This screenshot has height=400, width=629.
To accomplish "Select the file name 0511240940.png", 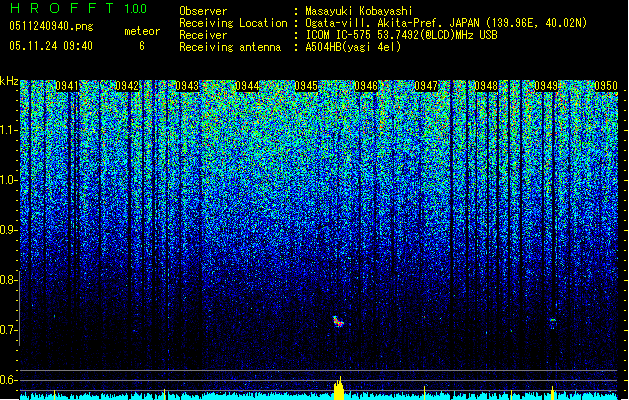I will click(x=51, y=26).
